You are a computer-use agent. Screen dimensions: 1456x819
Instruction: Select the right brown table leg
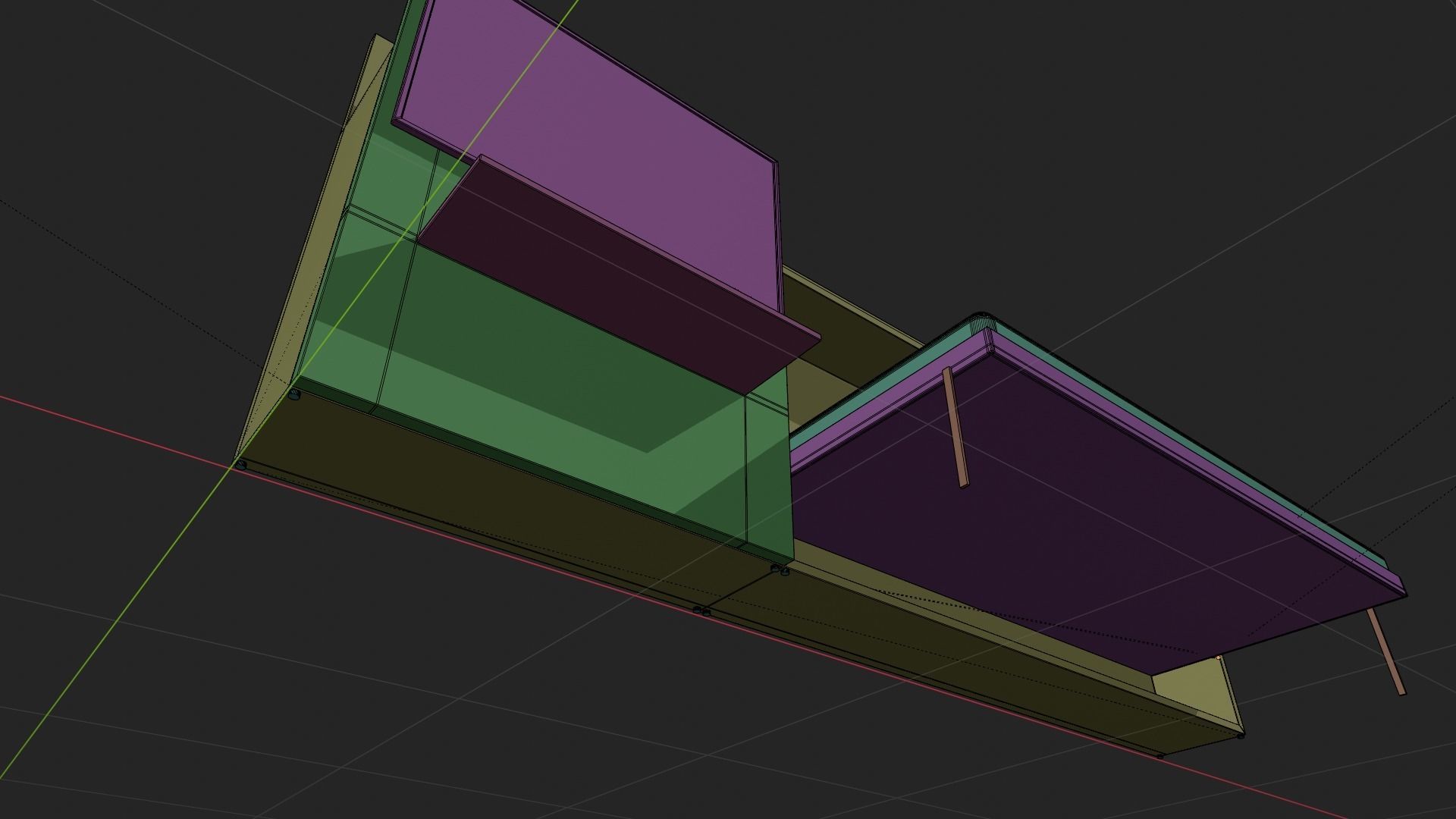(1386, 652)
